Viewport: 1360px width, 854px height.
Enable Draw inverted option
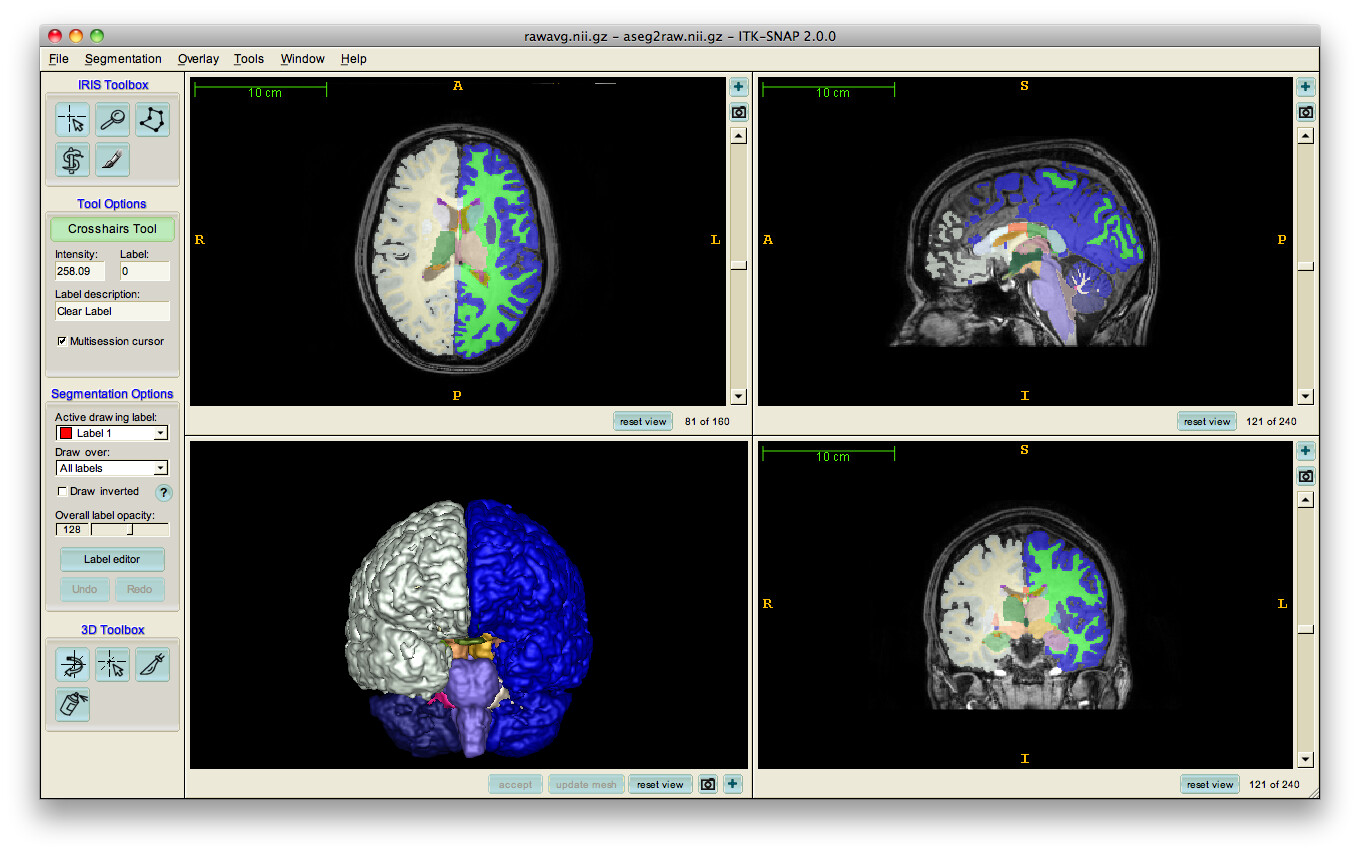pos(63,491)
